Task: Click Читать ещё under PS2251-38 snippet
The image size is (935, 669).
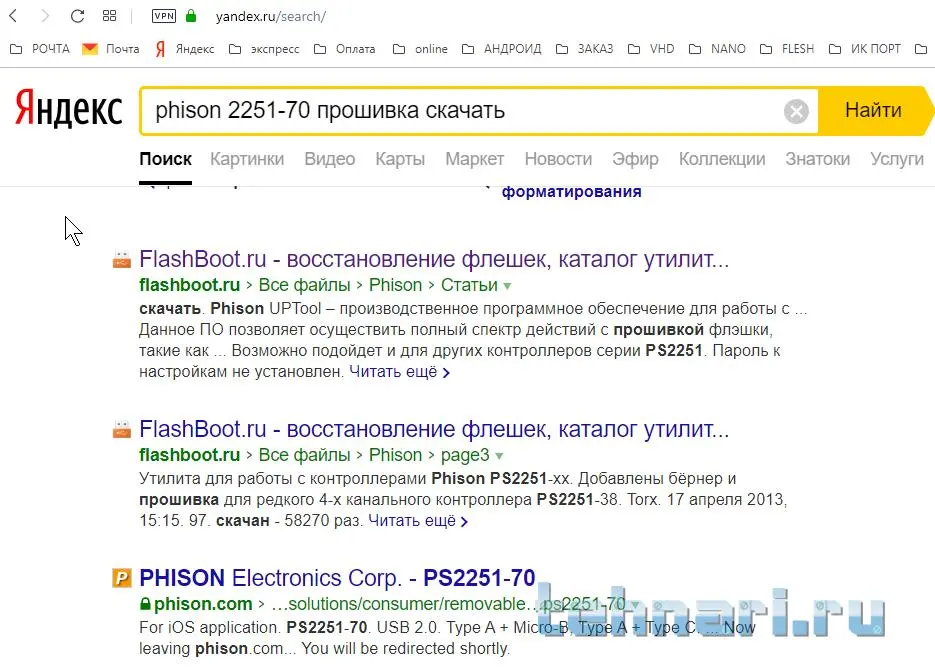Action: (x=418, y=521)
